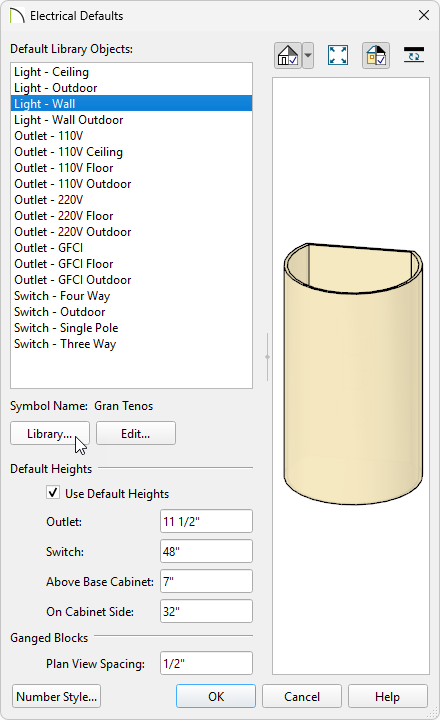Select Outlet - 220V Outdoor entry
Screen dimensions: 440x720
131,232
